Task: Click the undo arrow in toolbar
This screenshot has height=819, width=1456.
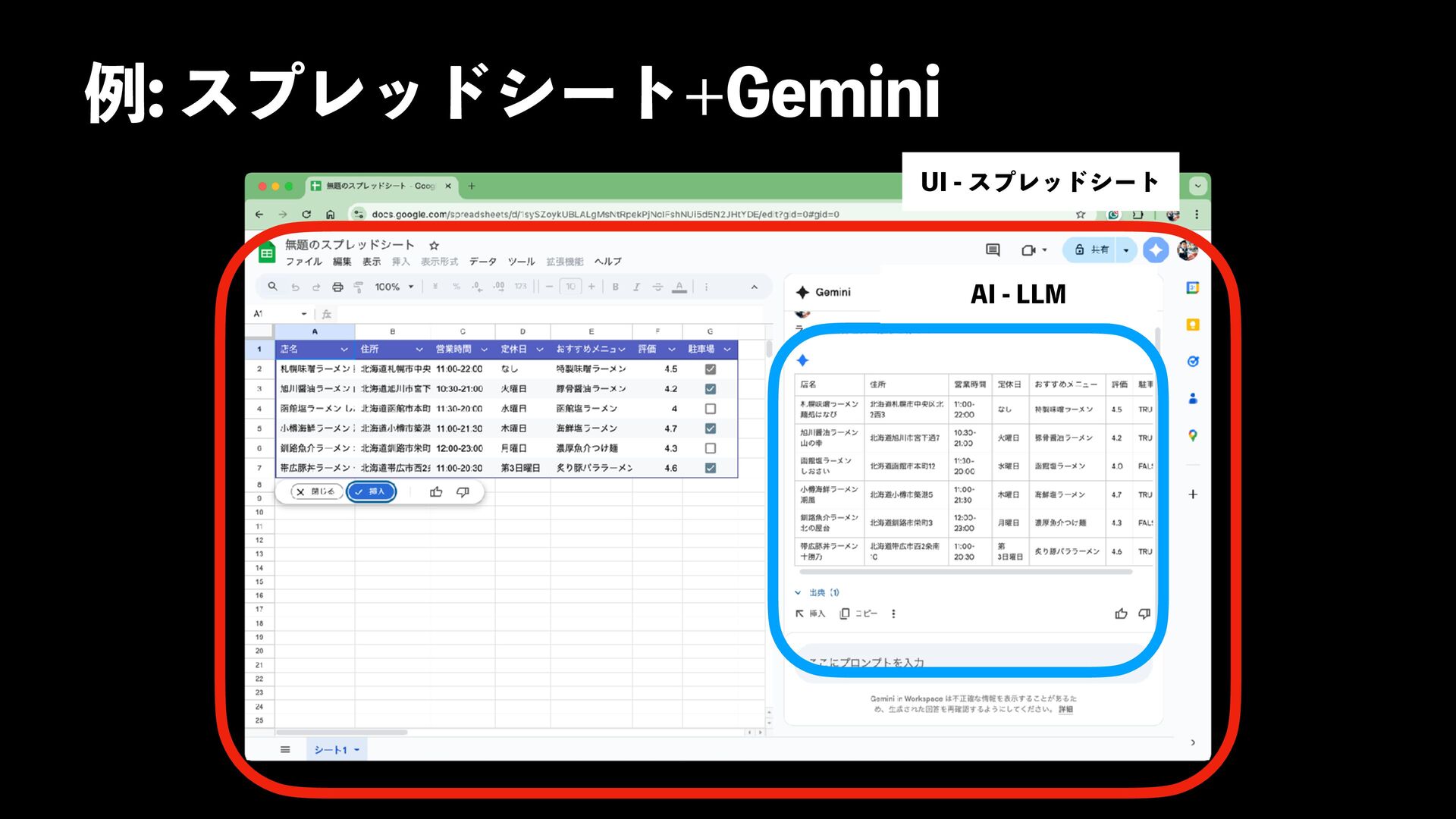Action: point(295,287)
